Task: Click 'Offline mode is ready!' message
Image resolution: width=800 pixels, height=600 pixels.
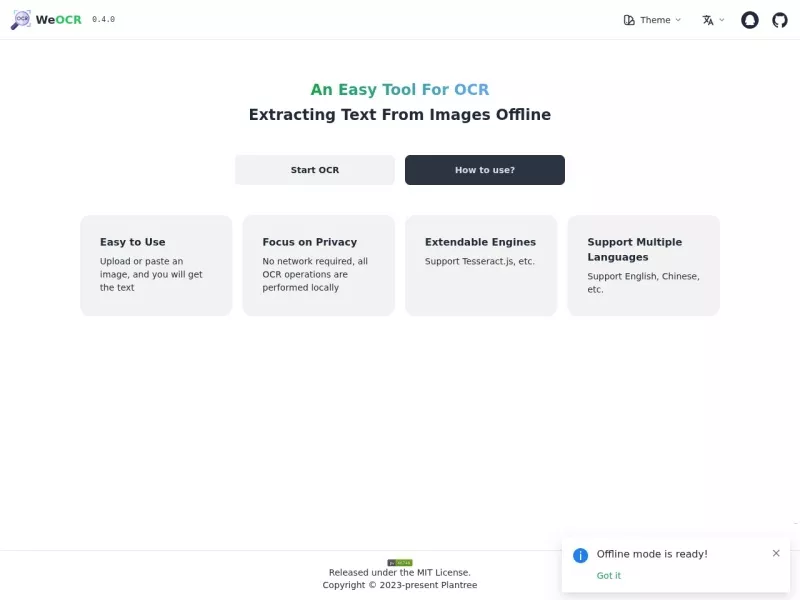Action: [652, 554]
